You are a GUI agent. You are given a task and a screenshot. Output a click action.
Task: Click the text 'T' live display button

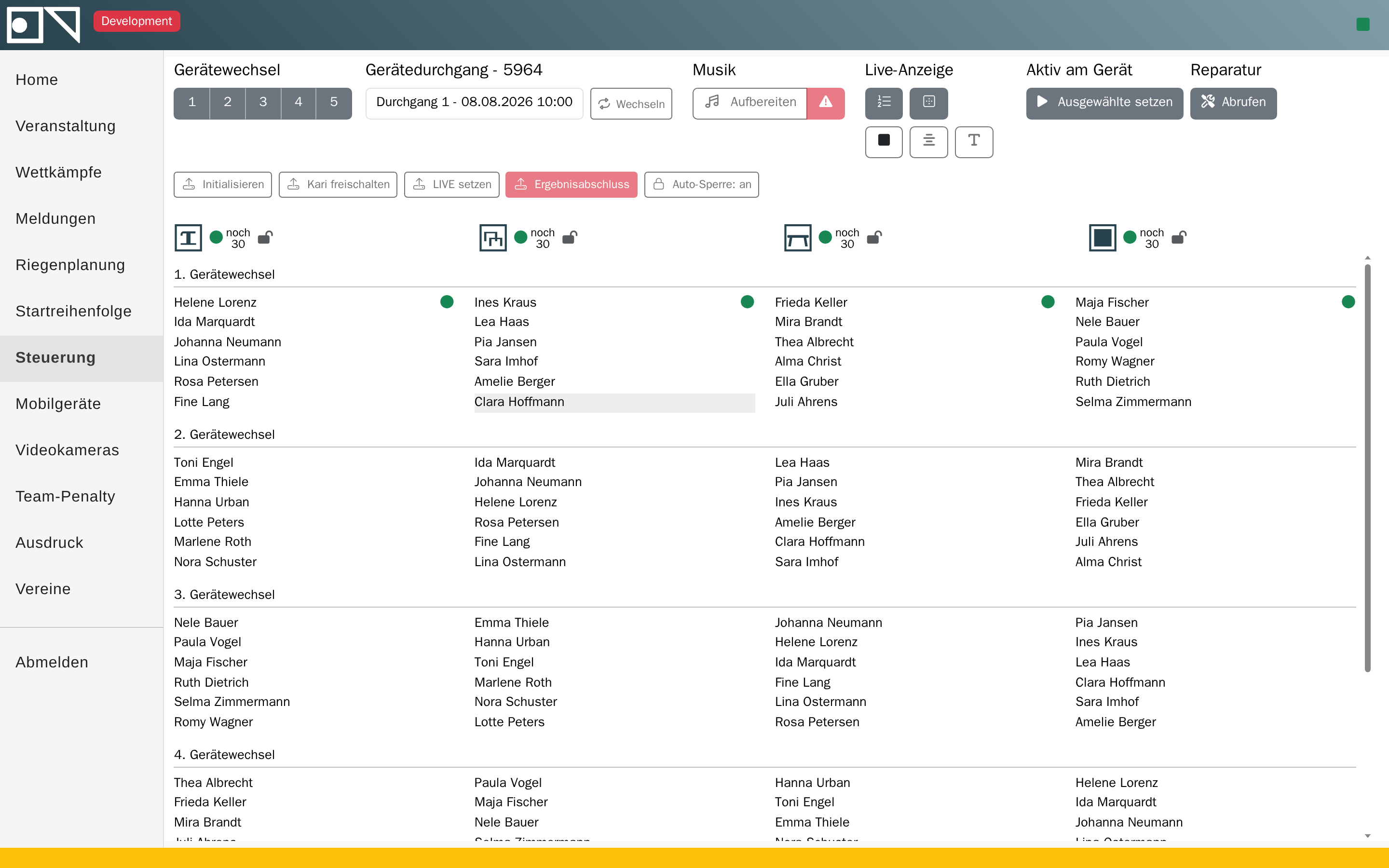[974, 142]
